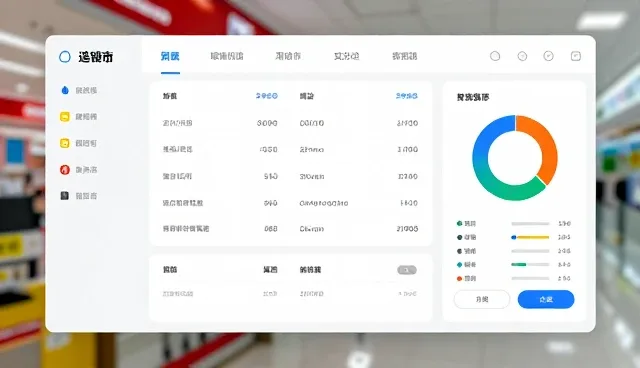Switch to the gray tab beside the active tab
Image resolution: width=640 pixels, height=368 pixels.
[227, 56]
